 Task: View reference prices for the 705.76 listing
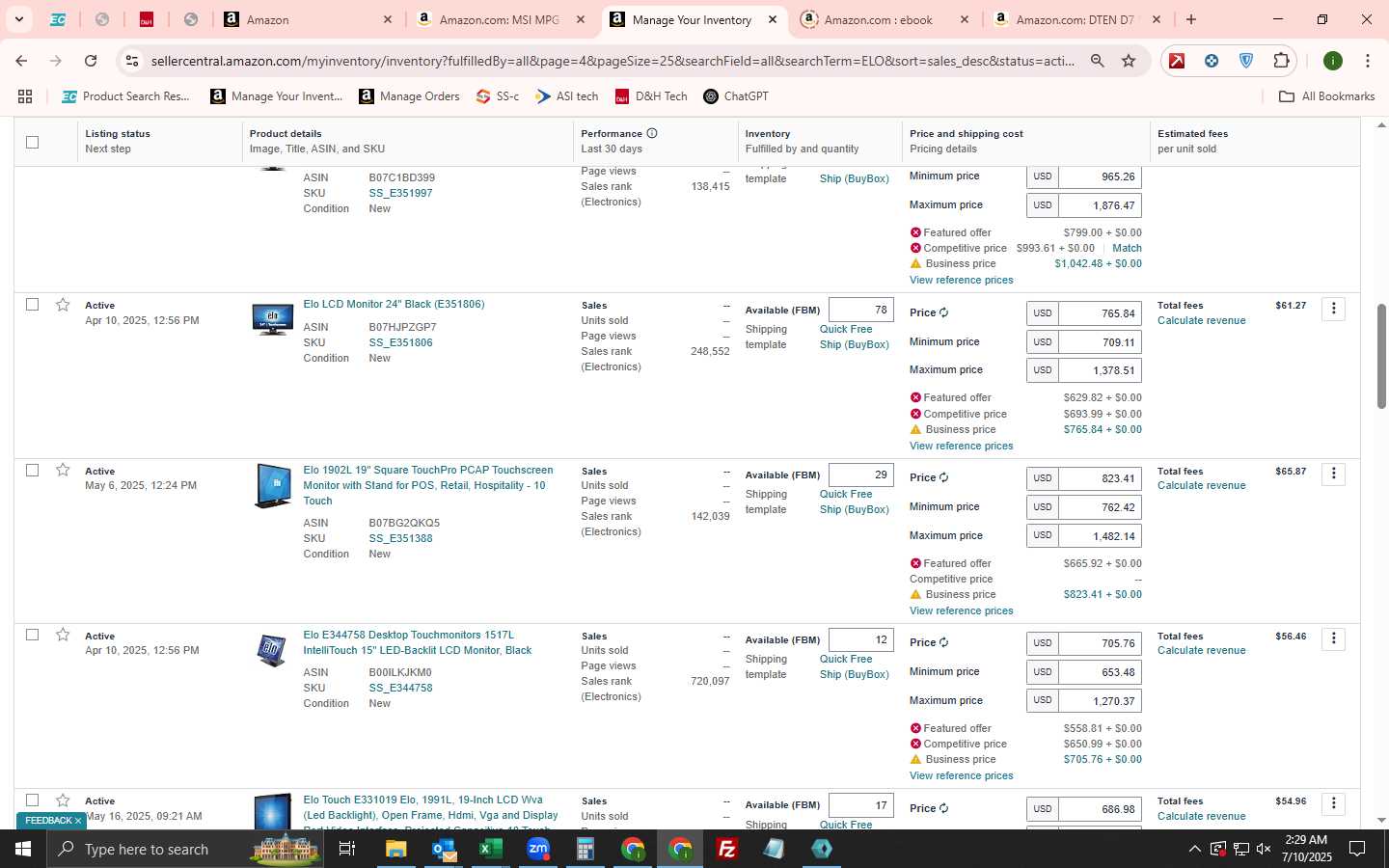[x=961, y=775]
